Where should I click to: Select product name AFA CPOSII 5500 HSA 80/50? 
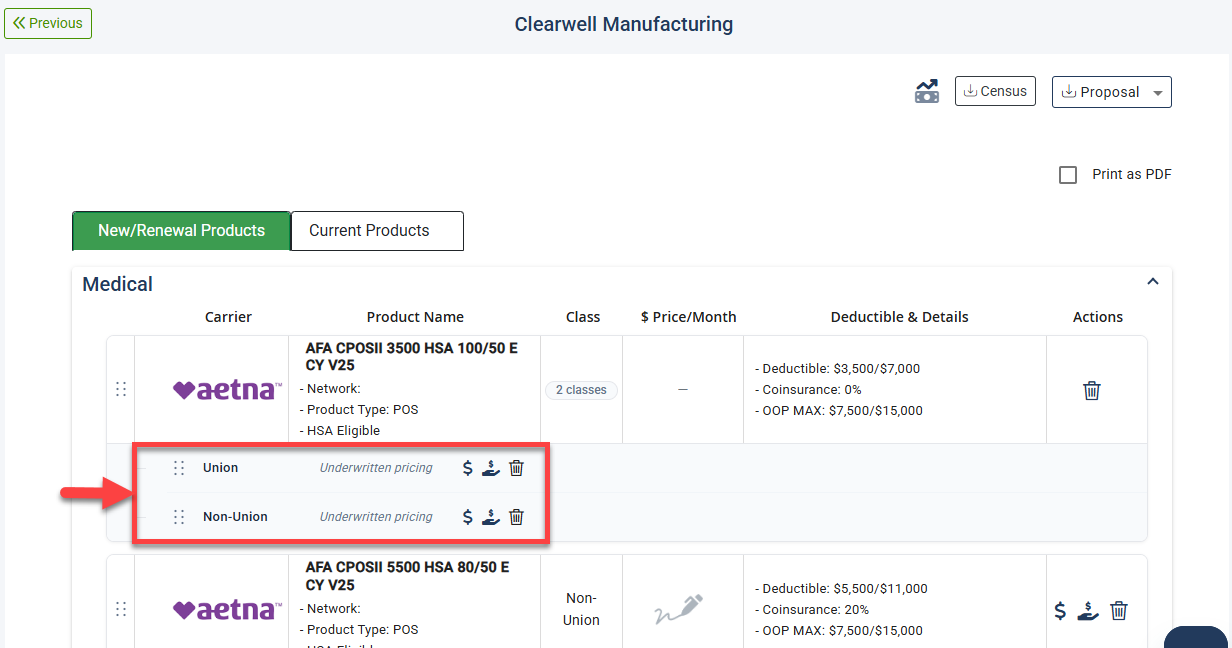407,576
